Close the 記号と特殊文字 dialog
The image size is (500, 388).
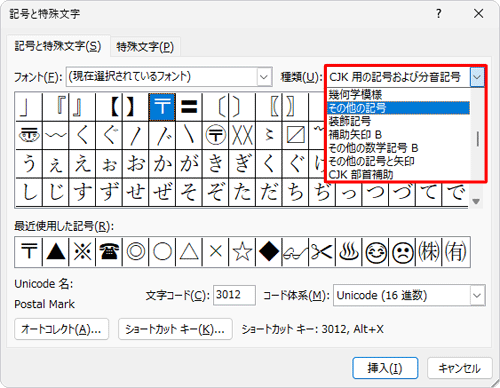coord(479,14)
